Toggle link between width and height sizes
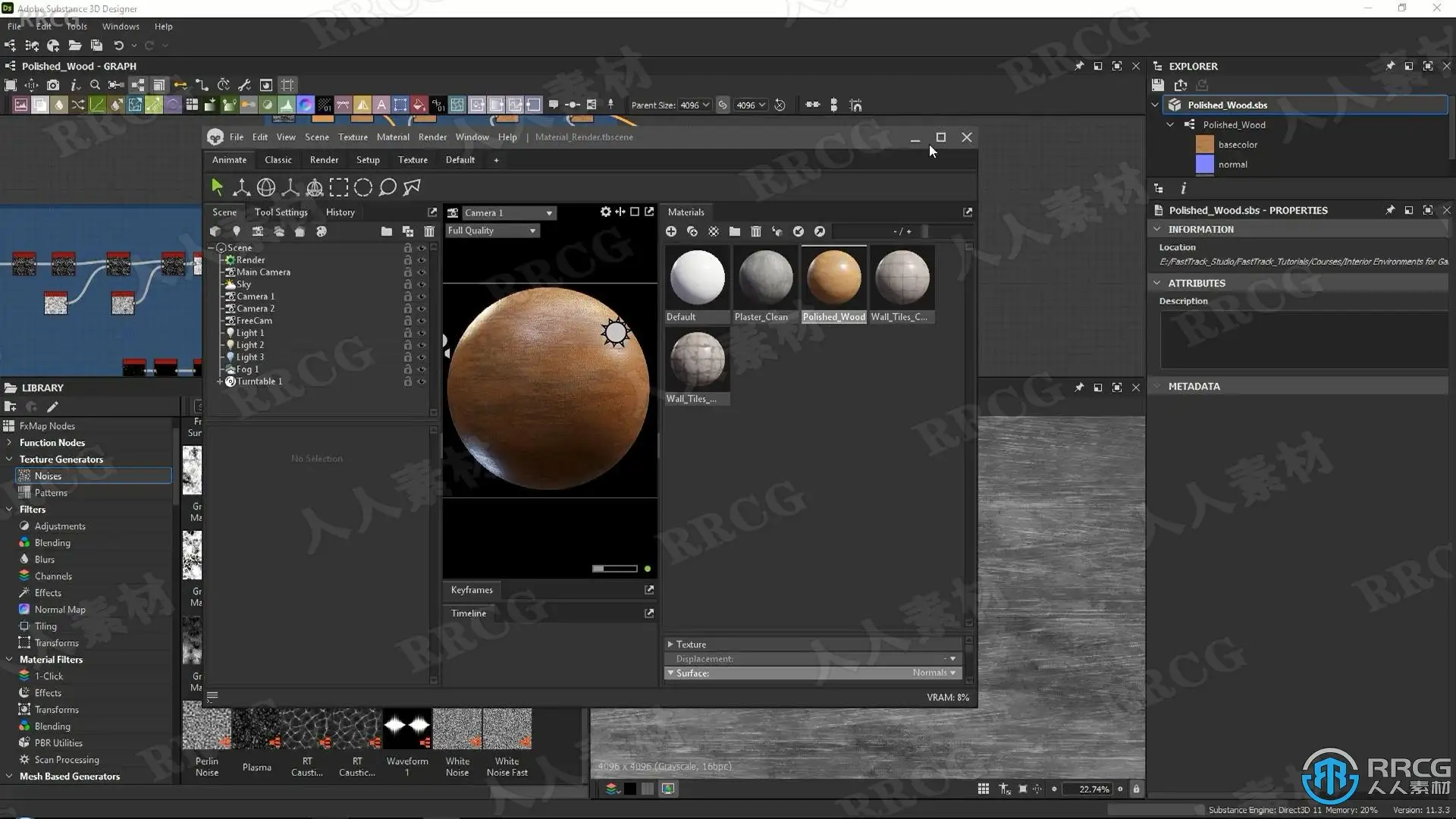Viewport: 1456px width, 819px height. tap(723, 105)
